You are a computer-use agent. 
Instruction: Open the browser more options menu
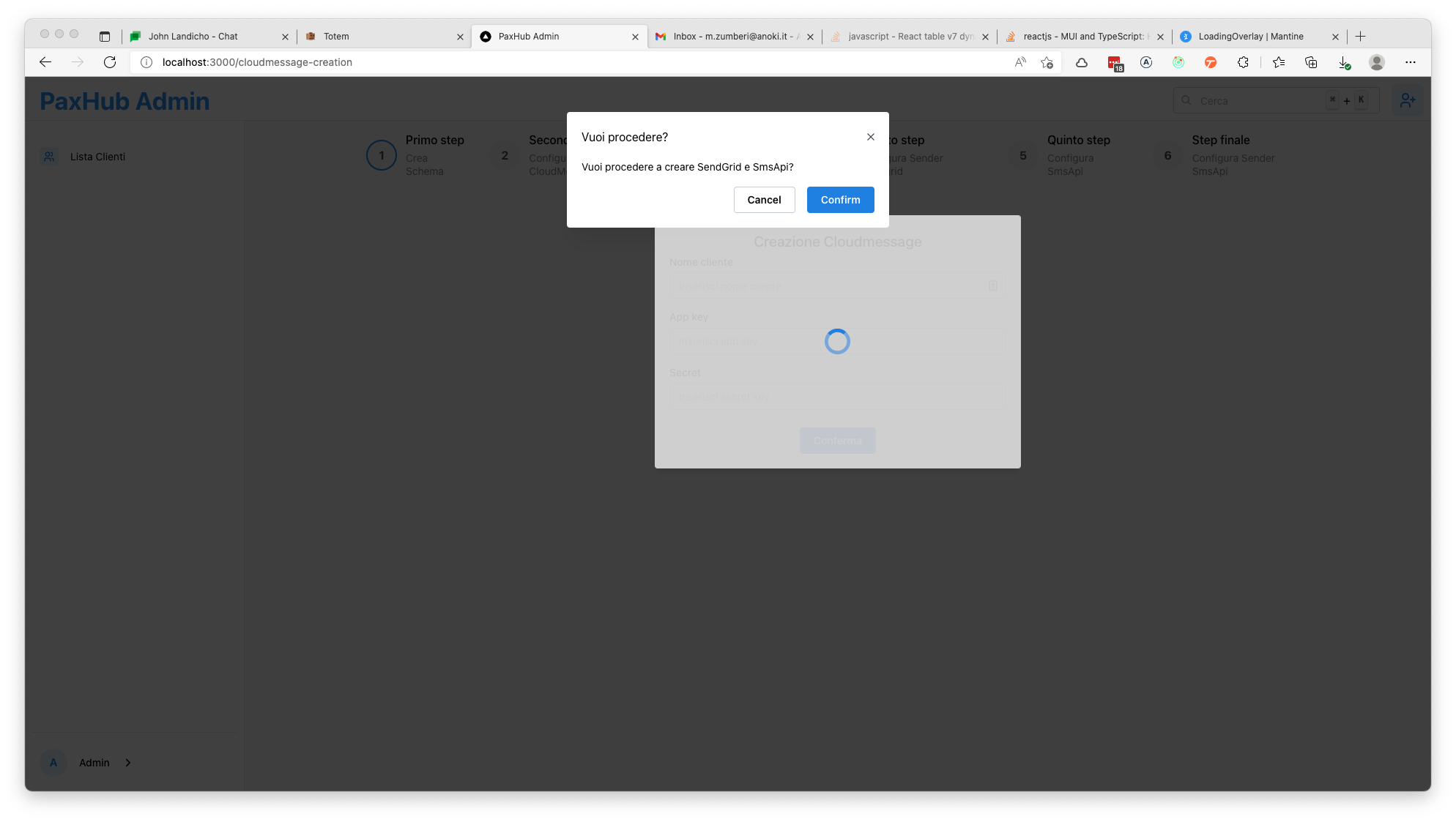tap(1410, 62)
